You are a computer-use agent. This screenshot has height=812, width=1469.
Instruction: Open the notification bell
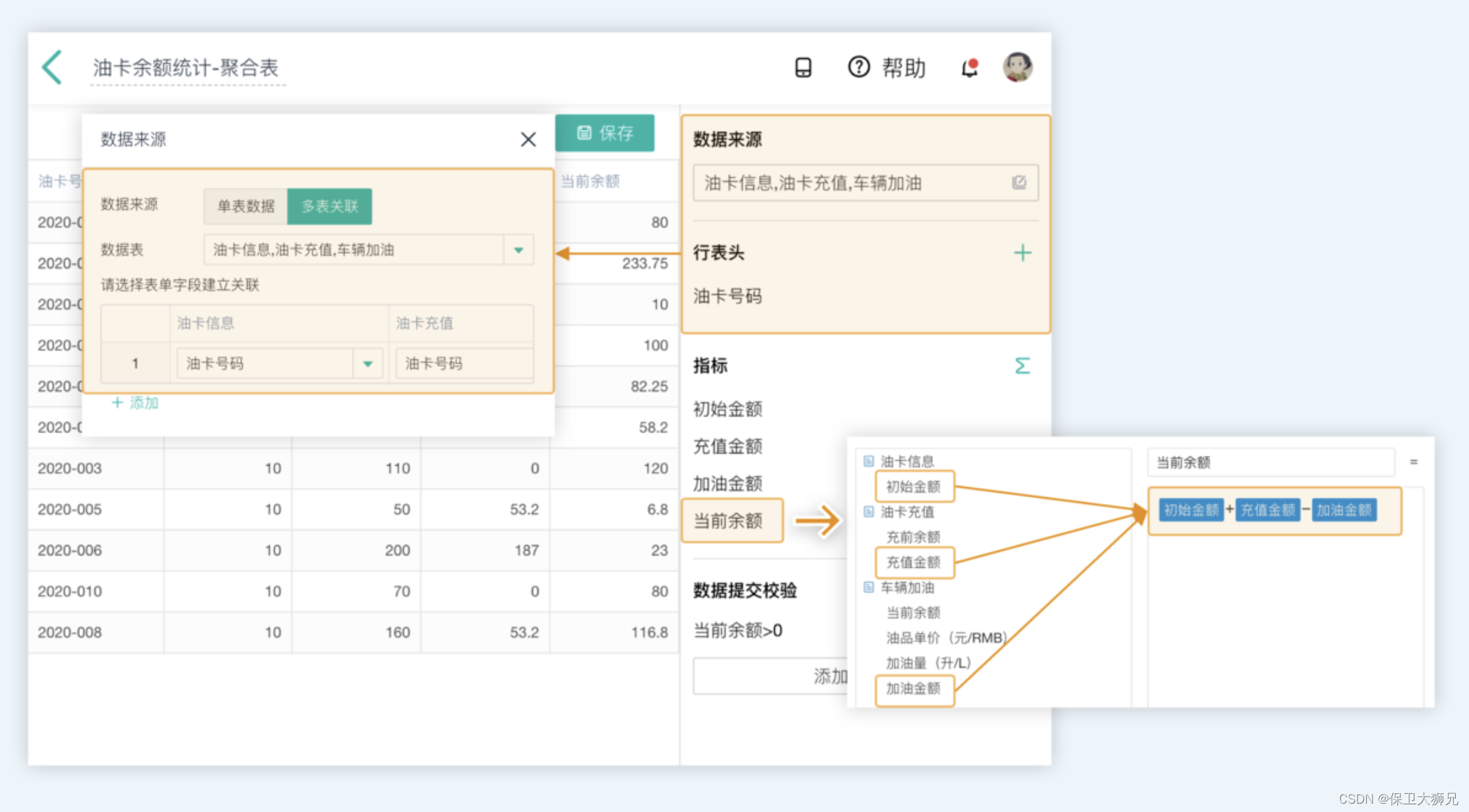(969, 68)
